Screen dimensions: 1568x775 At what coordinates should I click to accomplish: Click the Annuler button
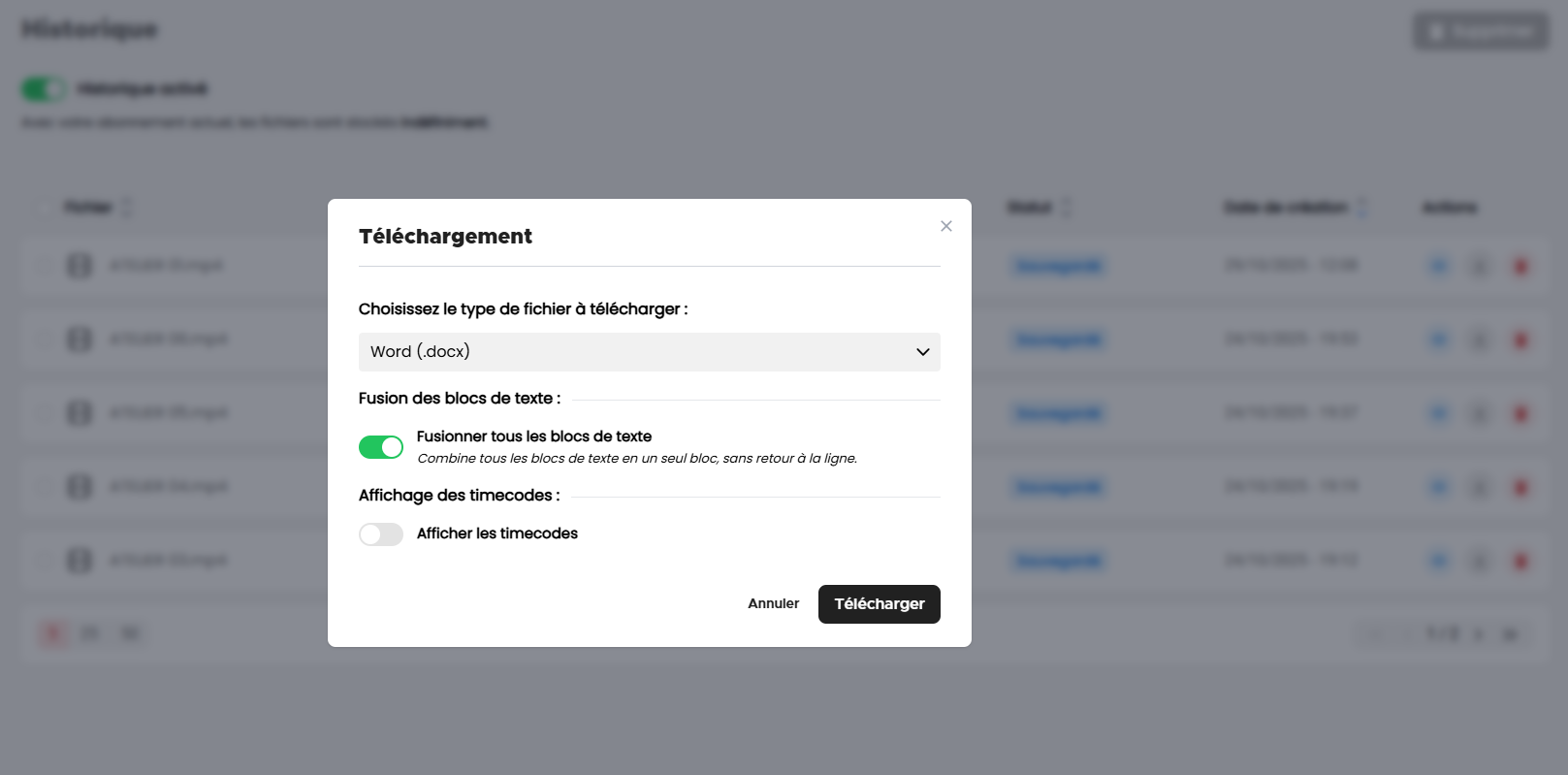(x=773, y=604)
